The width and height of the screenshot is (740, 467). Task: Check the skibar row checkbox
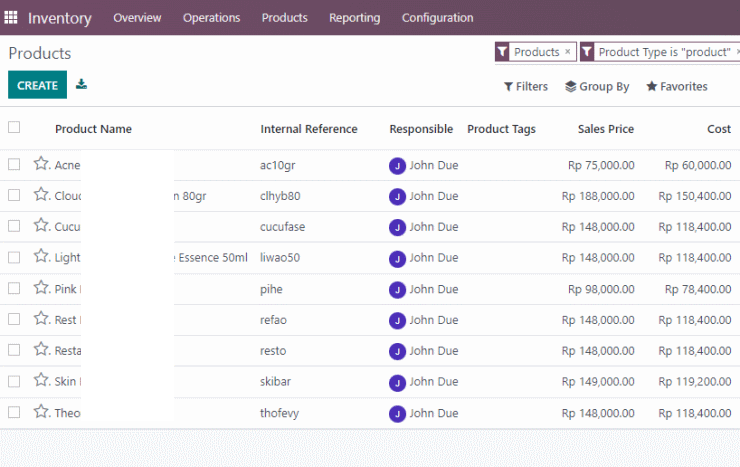pos(14,381)
